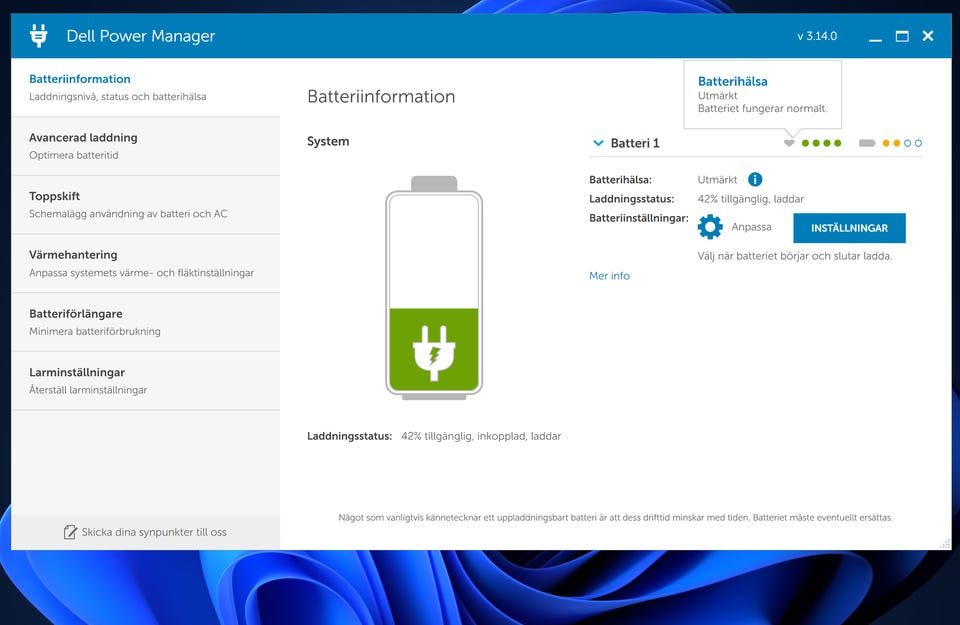This screenshot has height=625, width=960.
Task: Click the window resize grip corner
Action: pyautogui.click(x=946, y=544)
